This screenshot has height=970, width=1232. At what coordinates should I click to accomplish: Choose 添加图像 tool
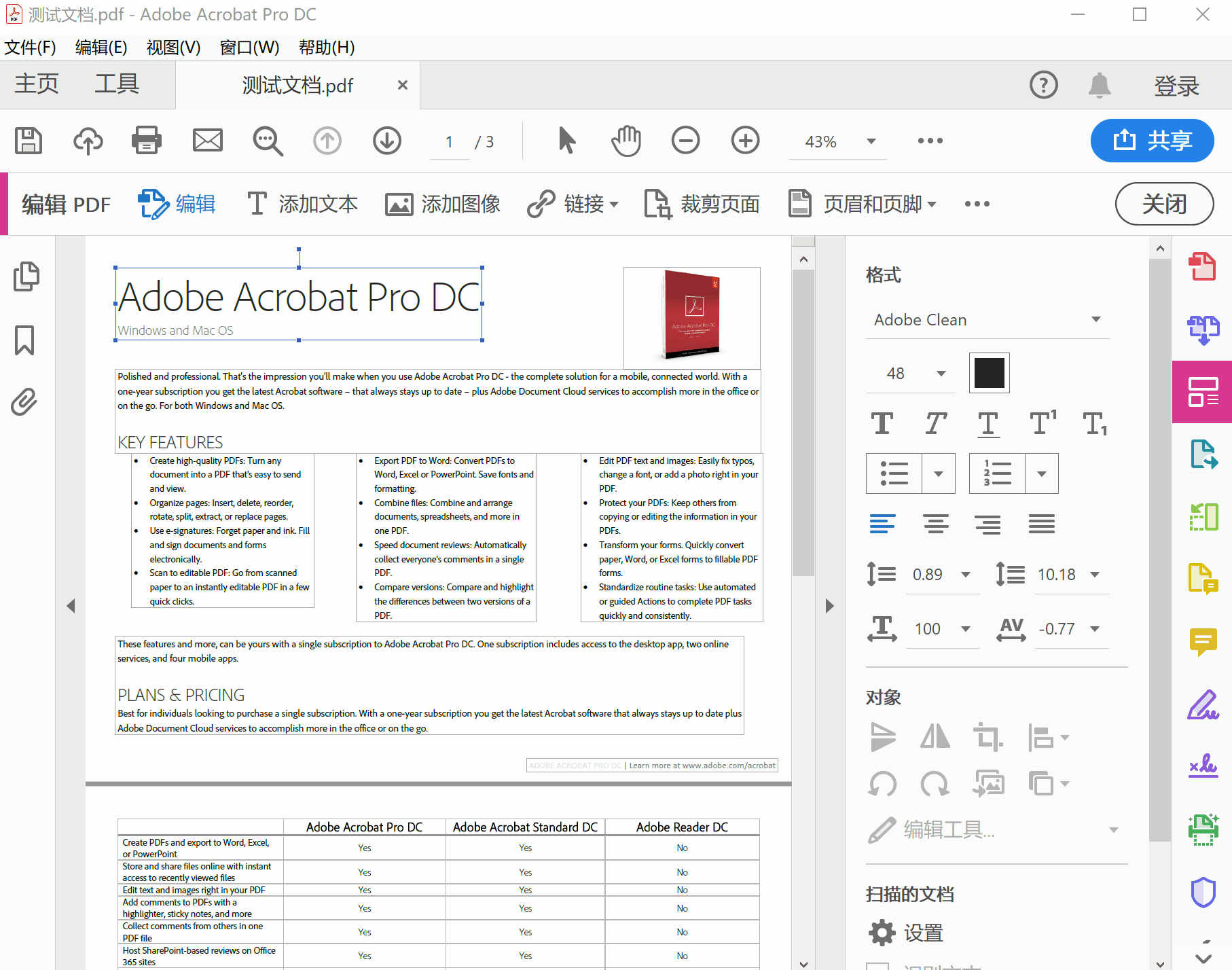[442, 204]
